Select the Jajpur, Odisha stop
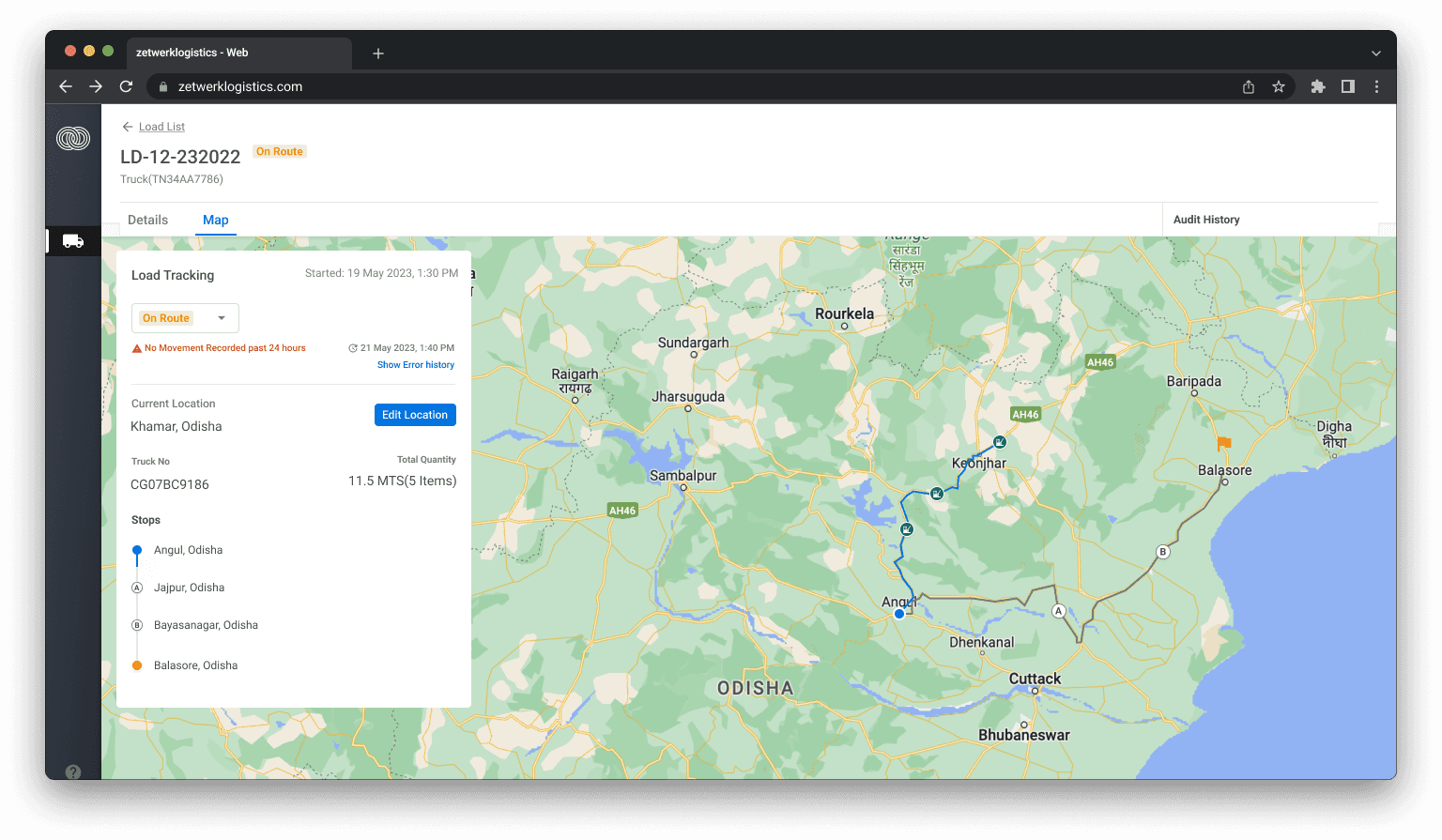The image size is (1442, 840). pos(189,588)
